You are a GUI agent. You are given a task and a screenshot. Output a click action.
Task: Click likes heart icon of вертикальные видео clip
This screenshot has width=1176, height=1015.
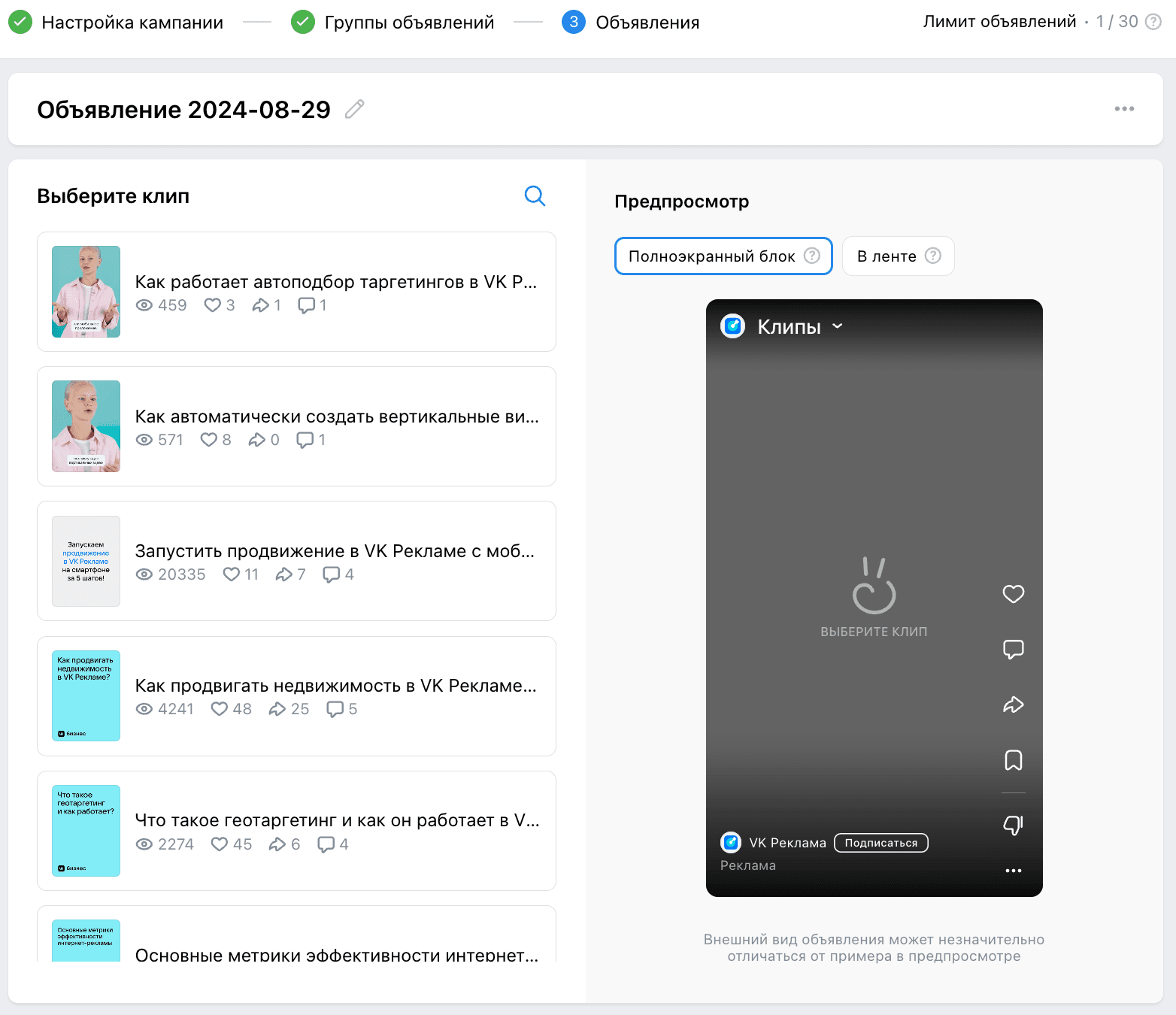pyautogui.click(x=209, y=440)
